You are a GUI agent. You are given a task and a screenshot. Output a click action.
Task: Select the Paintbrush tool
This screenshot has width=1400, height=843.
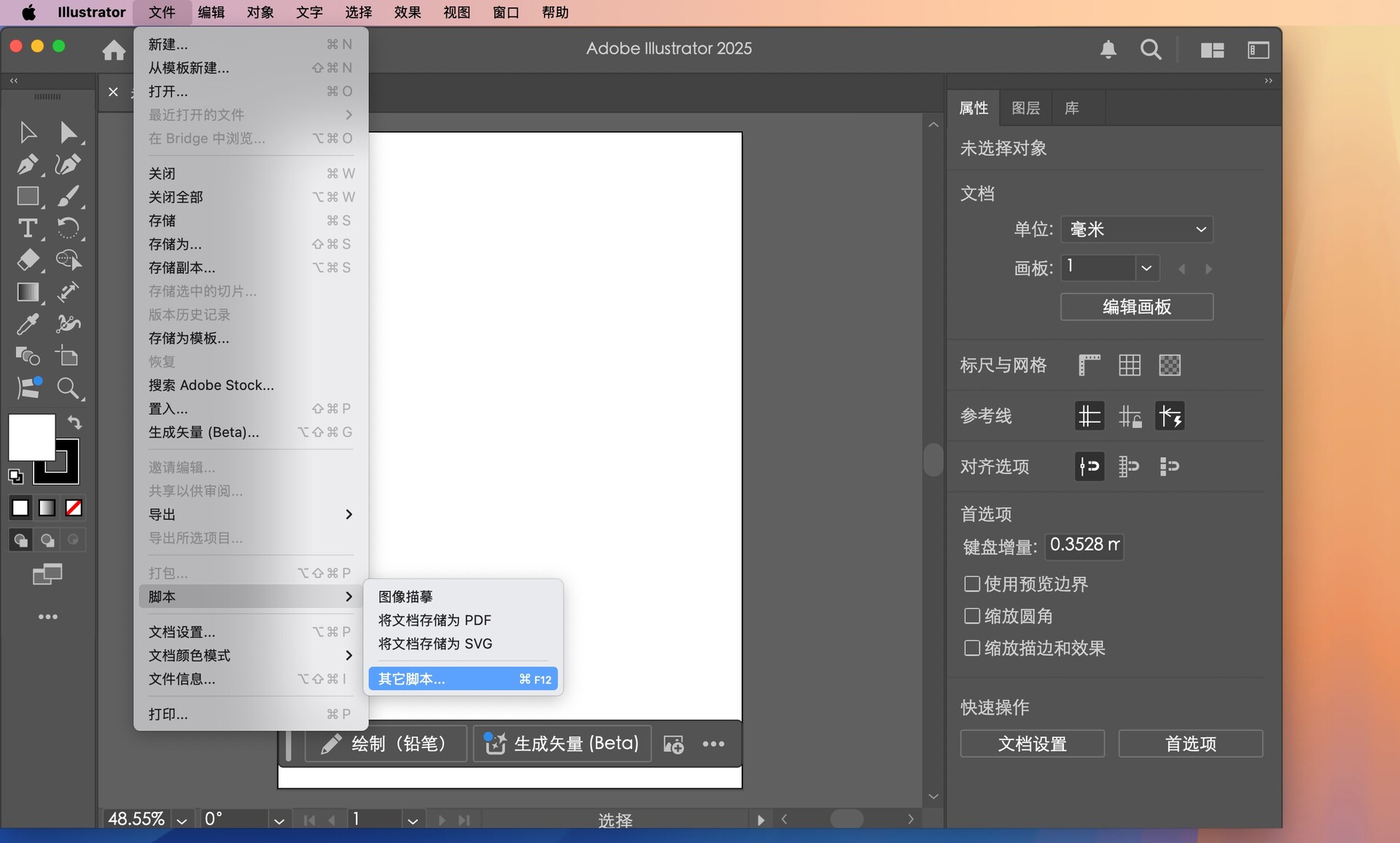click(x=69, y=196)
